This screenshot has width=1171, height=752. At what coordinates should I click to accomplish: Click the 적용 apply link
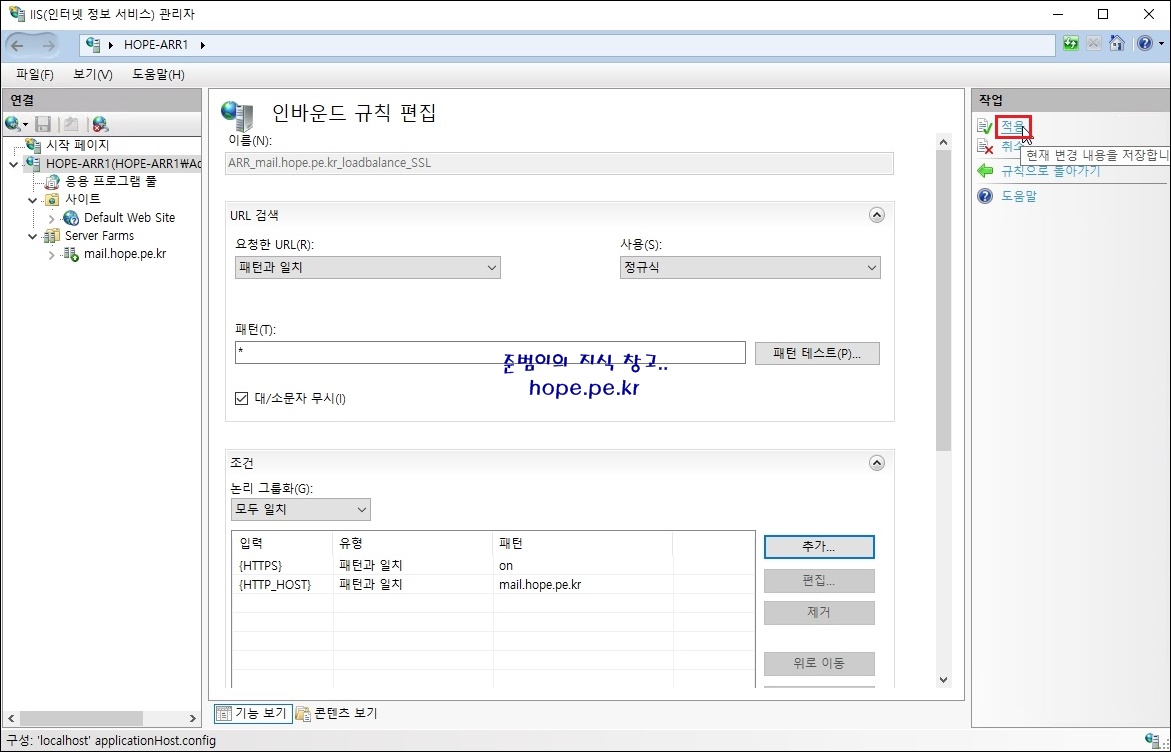(1013, 126)
